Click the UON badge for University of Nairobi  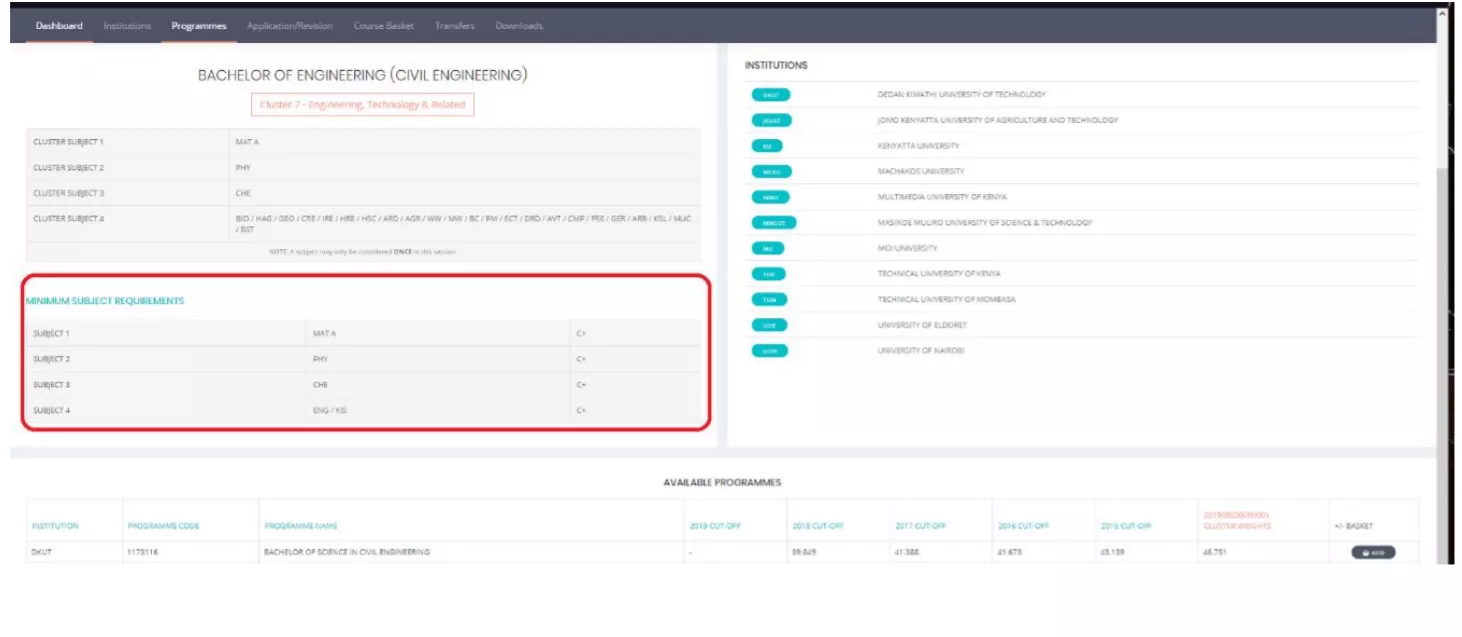[x=769, y=351]
